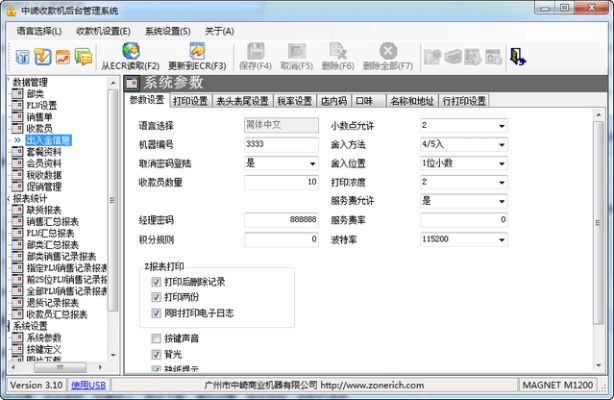Click the 使用USB link in status bar

coord(85,386)
